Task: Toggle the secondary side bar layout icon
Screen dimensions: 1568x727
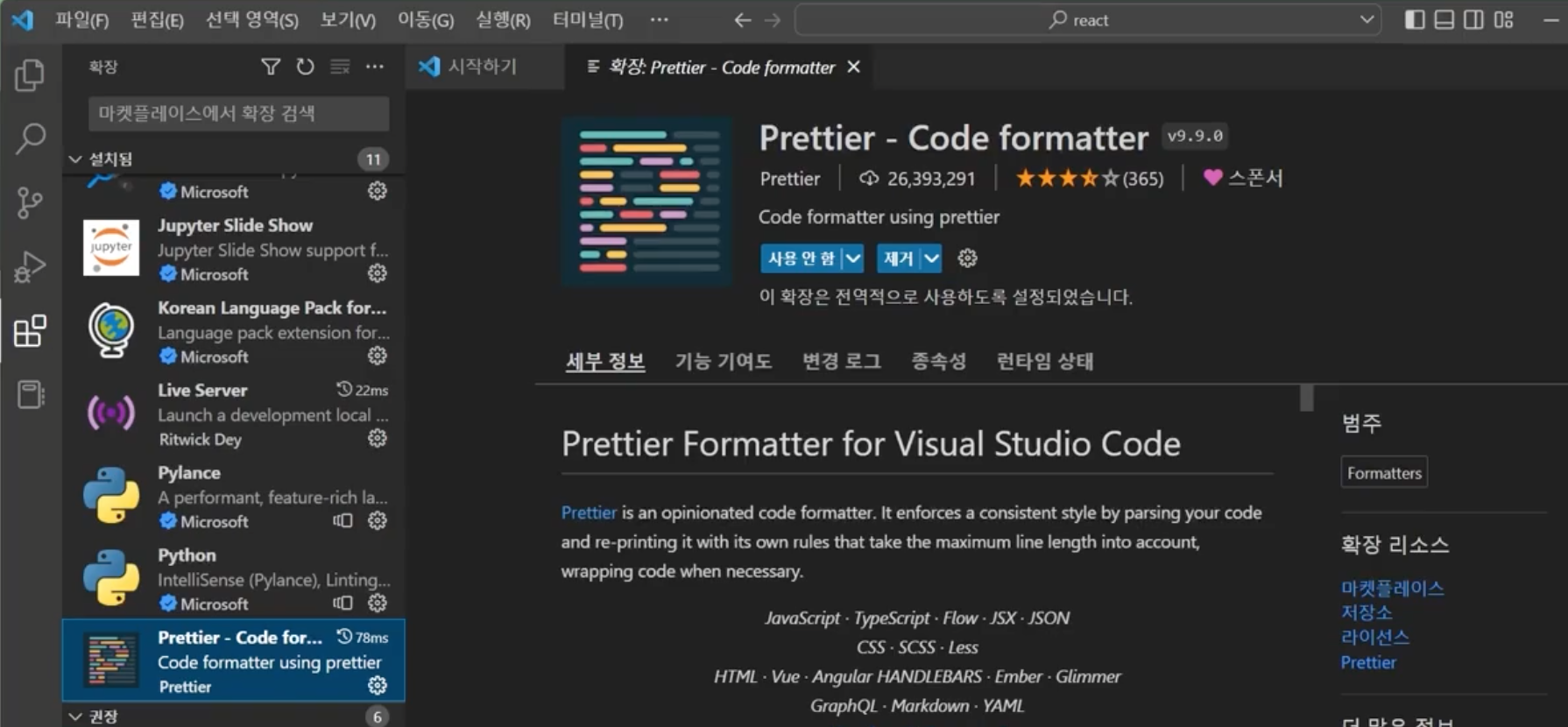Action: (1473, 19)
